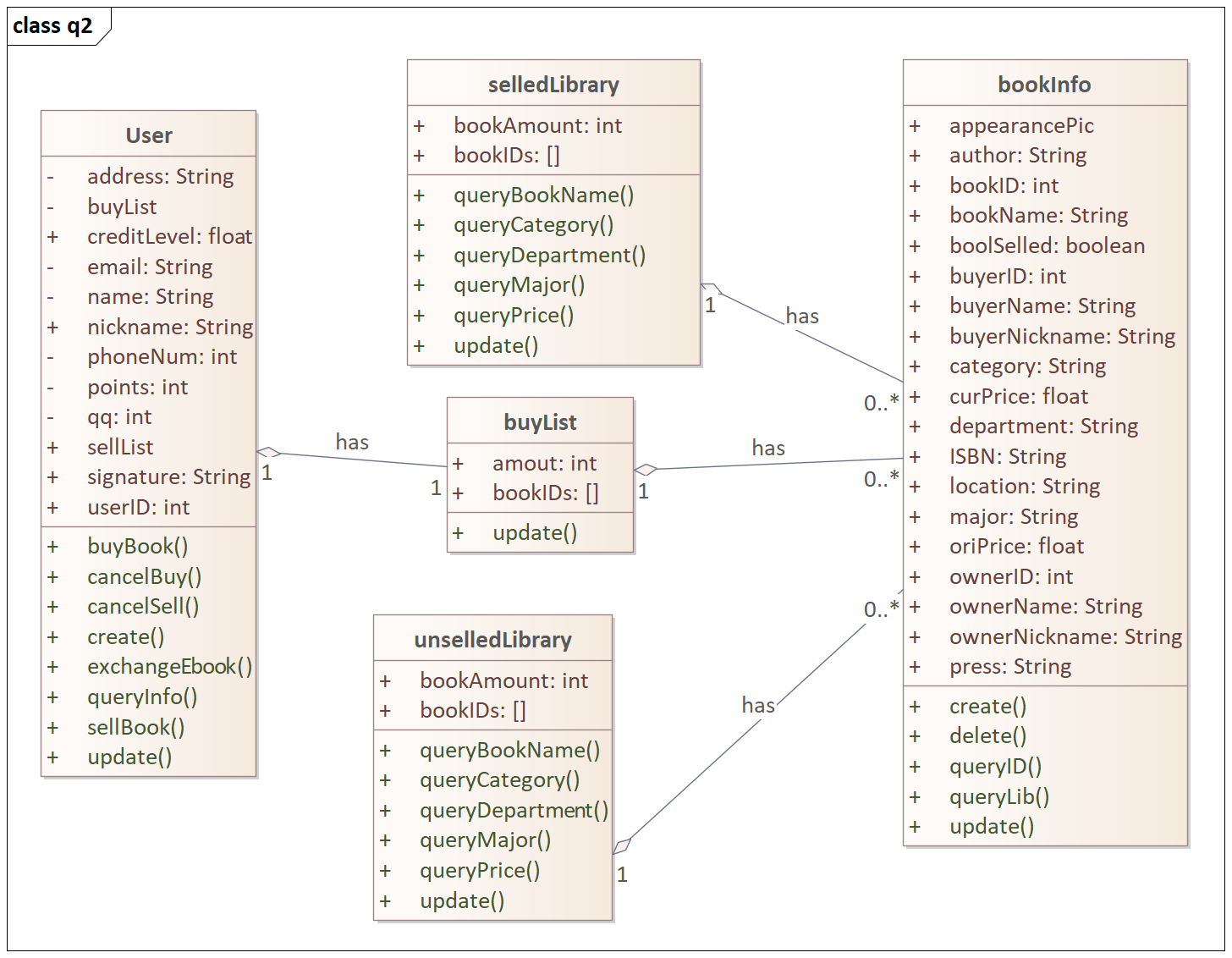Viewport: 1232px width, 958px height.
Task: Select the sellBook() operation in User
Action: [x=135, y=727]
